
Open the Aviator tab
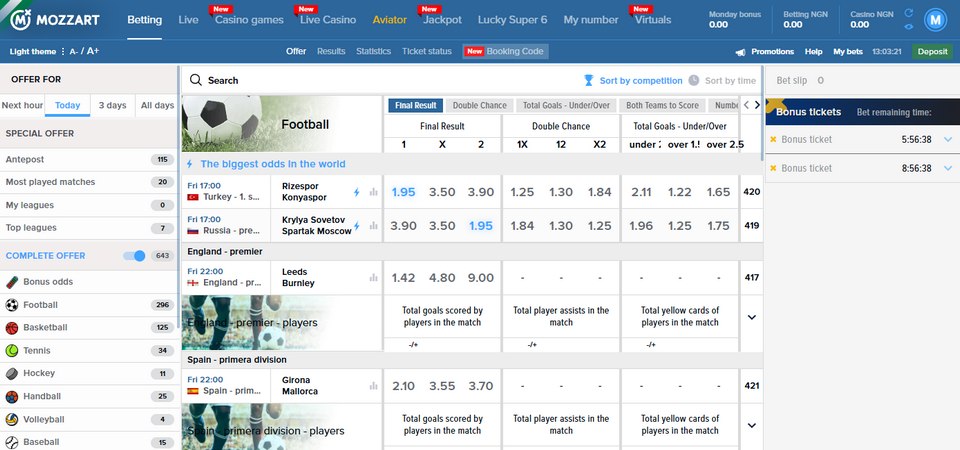pos(389,20)
